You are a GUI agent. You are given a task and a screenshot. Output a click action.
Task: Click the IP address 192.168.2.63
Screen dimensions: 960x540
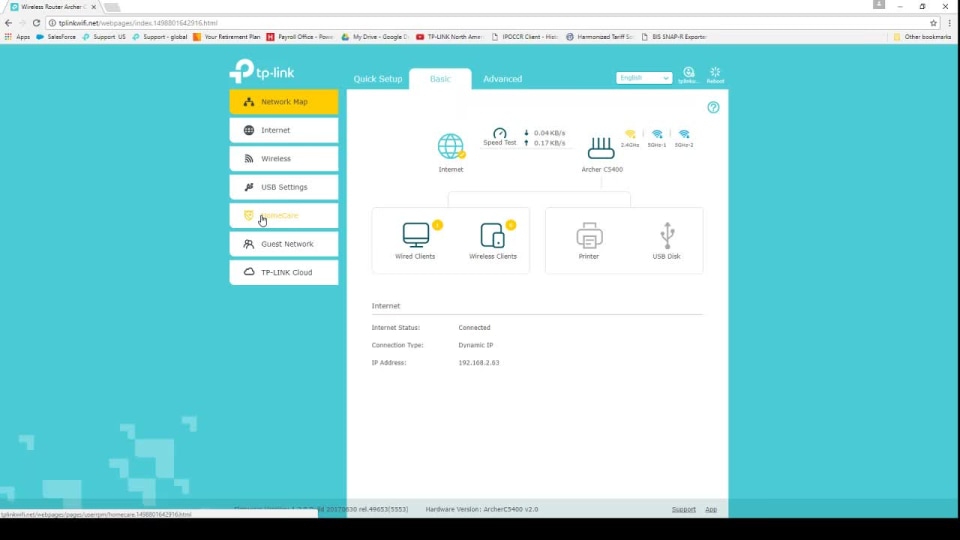click(479, 362)
